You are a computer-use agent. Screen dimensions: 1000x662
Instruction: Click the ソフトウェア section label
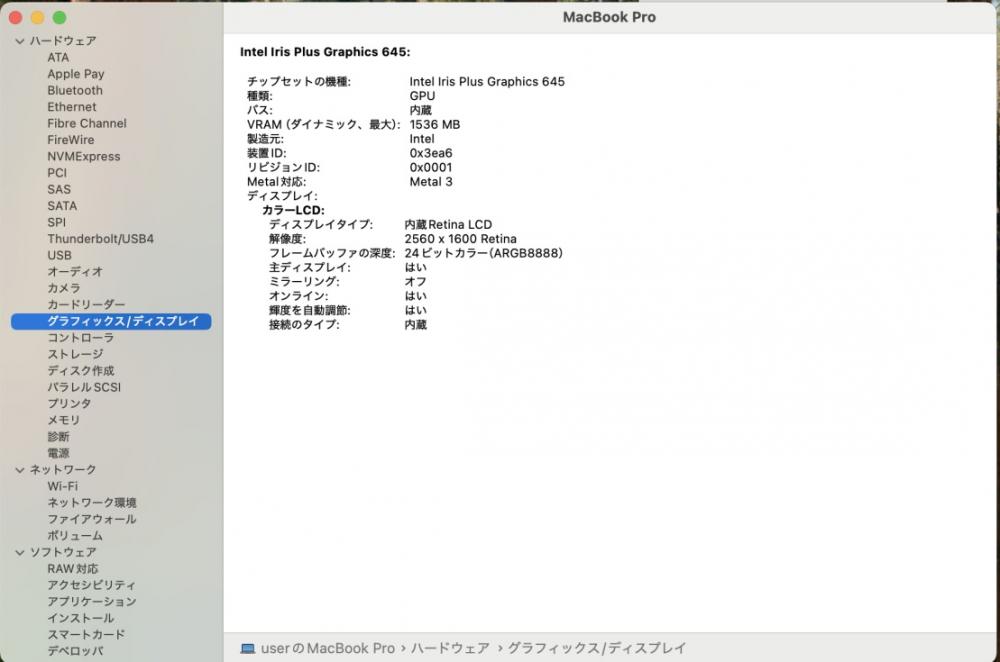click(63, 553)
